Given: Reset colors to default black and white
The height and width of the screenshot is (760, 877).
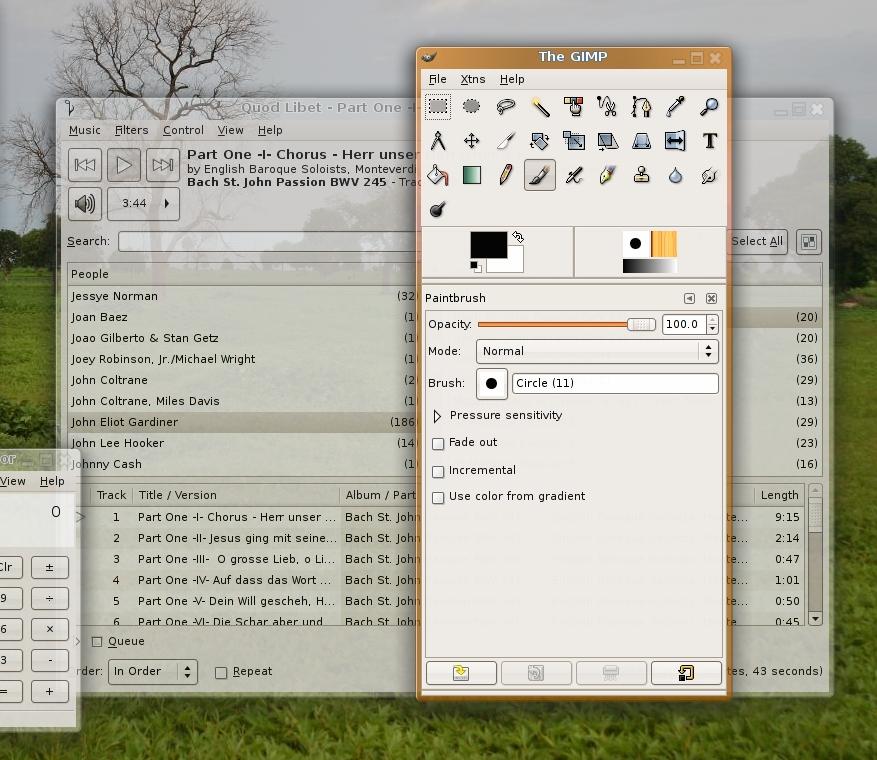Looking at the screenshot, I should 475,267.
